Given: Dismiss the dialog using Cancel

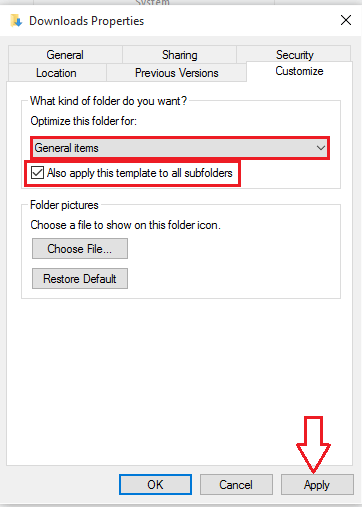Looking at the screenshot, I should [x=236, y=485].
